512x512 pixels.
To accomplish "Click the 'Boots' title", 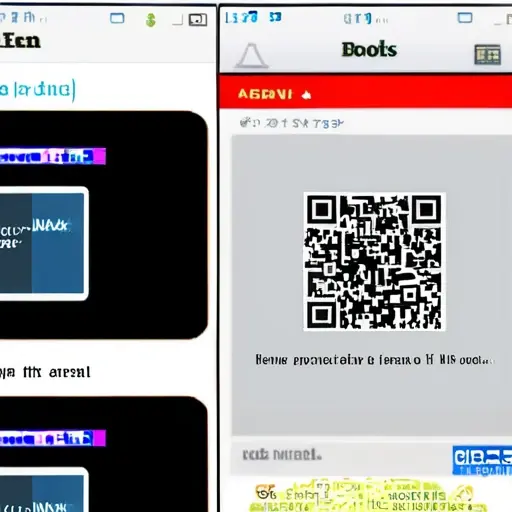I will 369,50.
